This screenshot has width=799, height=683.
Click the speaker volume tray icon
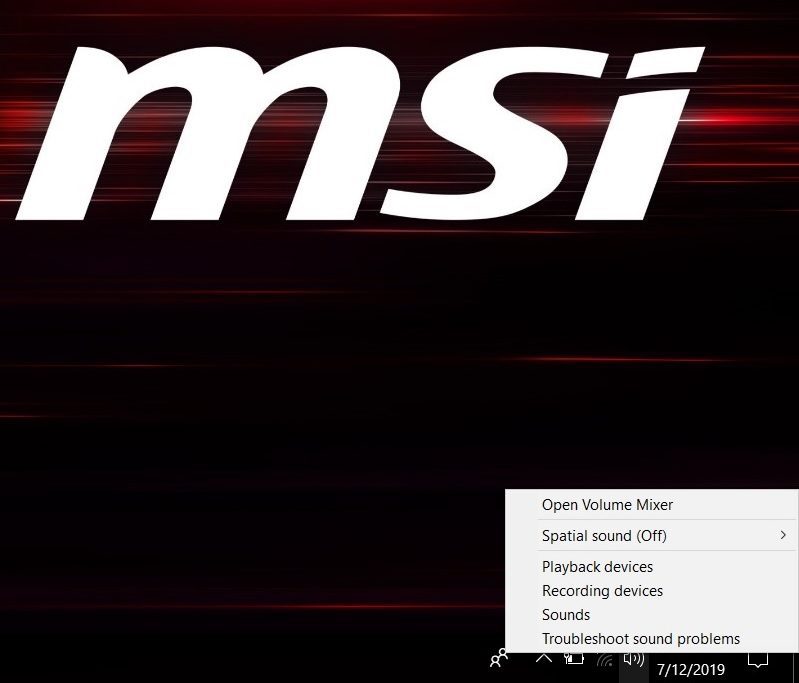(633, 660)
